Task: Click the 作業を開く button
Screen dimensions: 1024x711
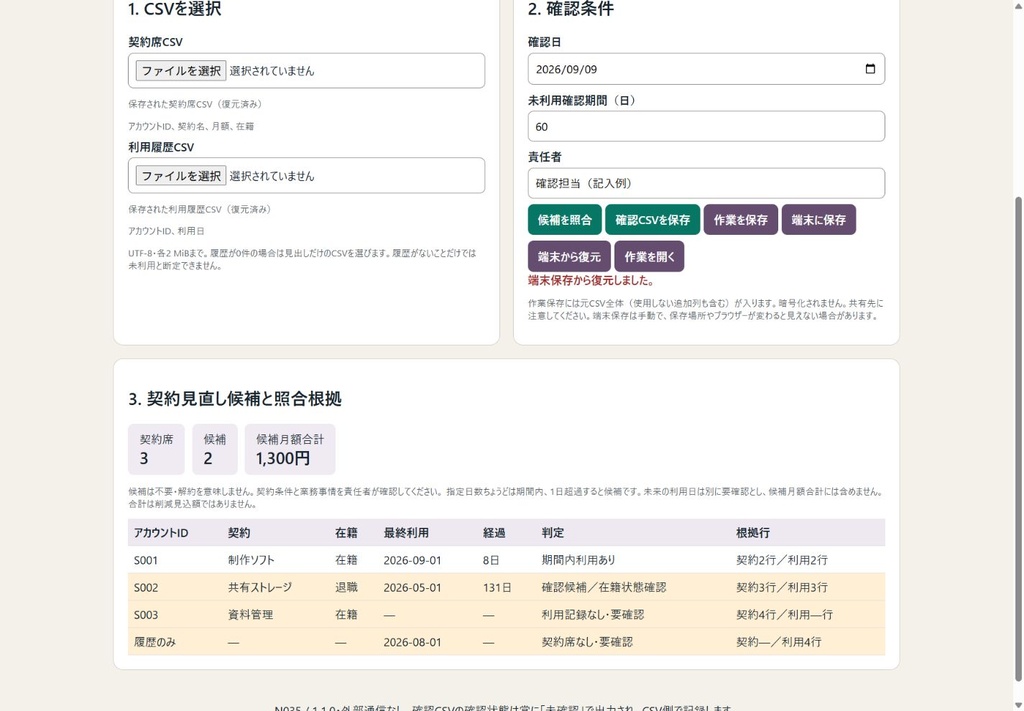Action: (649, 257)
